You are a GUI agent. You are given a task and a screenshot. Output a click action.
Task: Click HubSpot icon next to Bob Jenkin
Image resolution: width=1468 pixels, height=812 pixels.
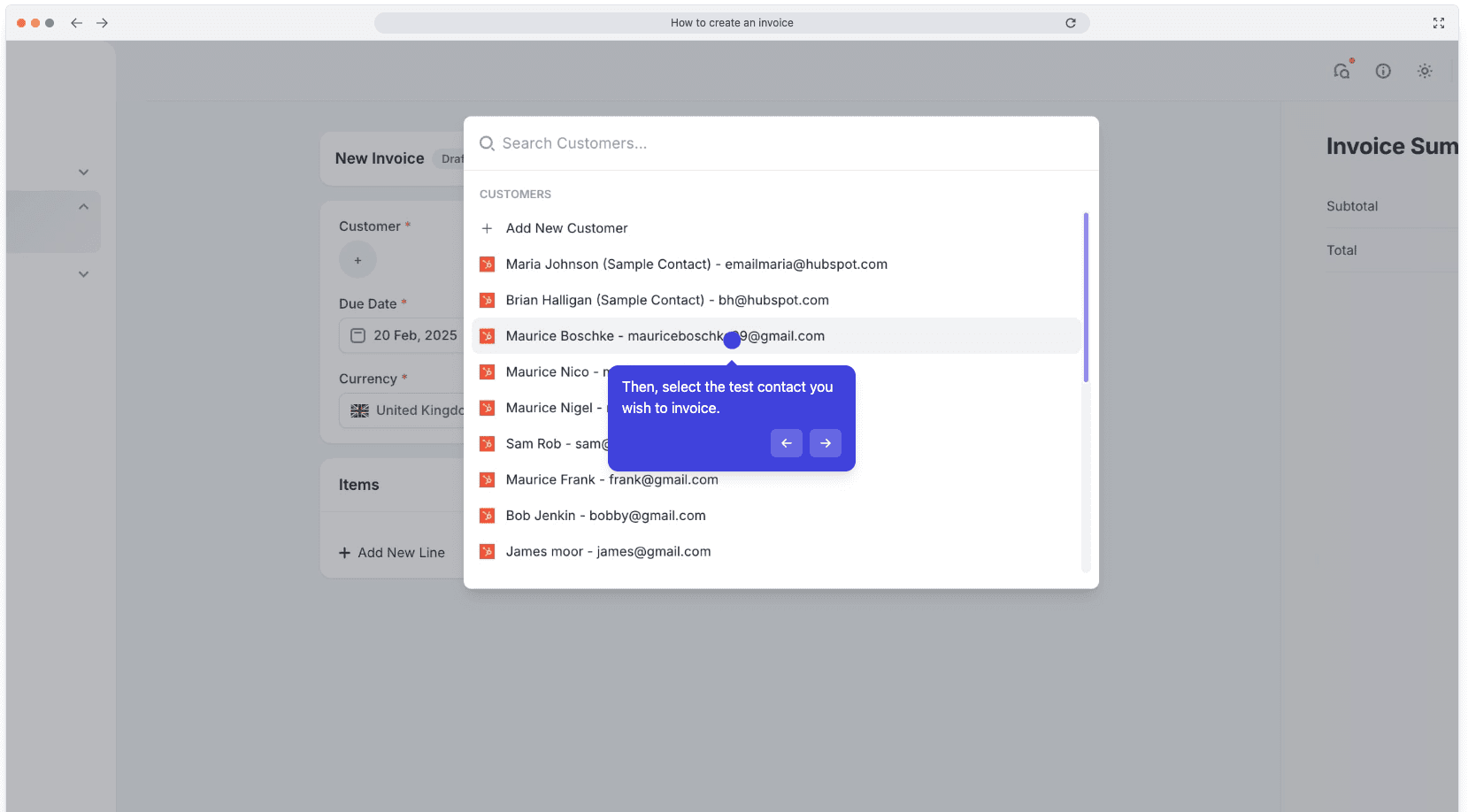(x=487, y=516)
